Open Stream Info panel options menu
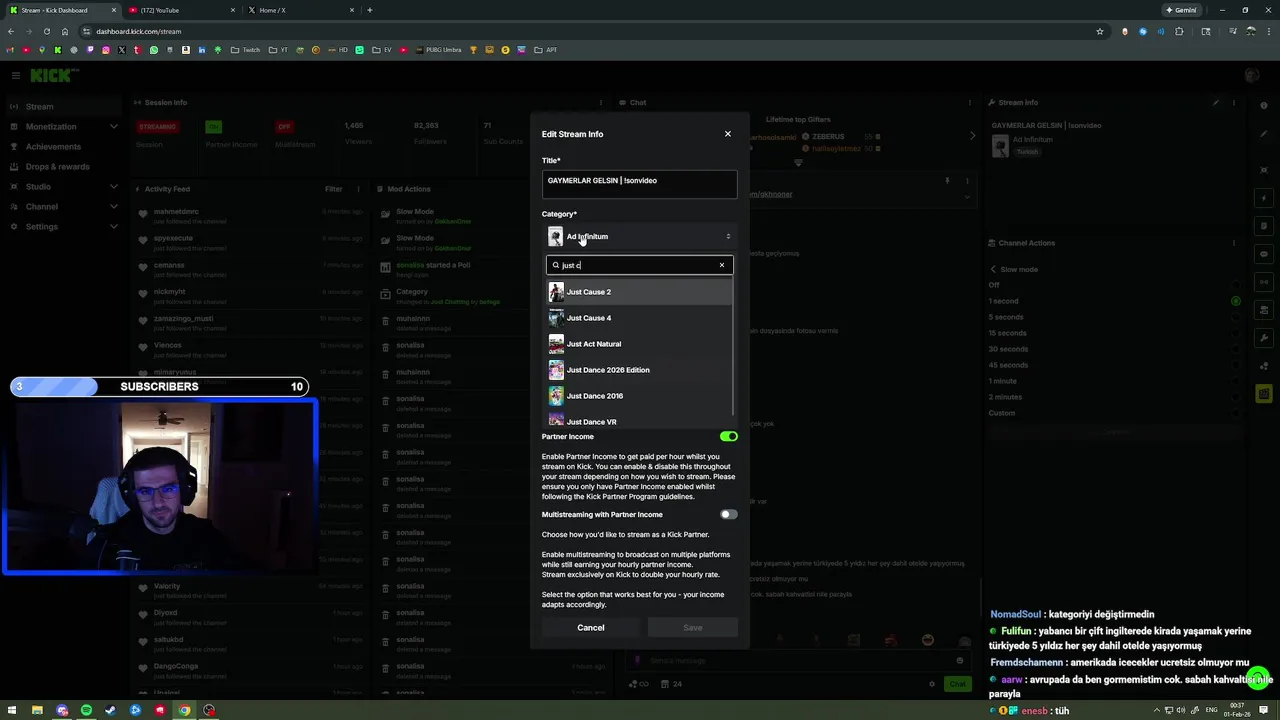This screenshot has height=720, width=1280. [x=1234, y=102]
